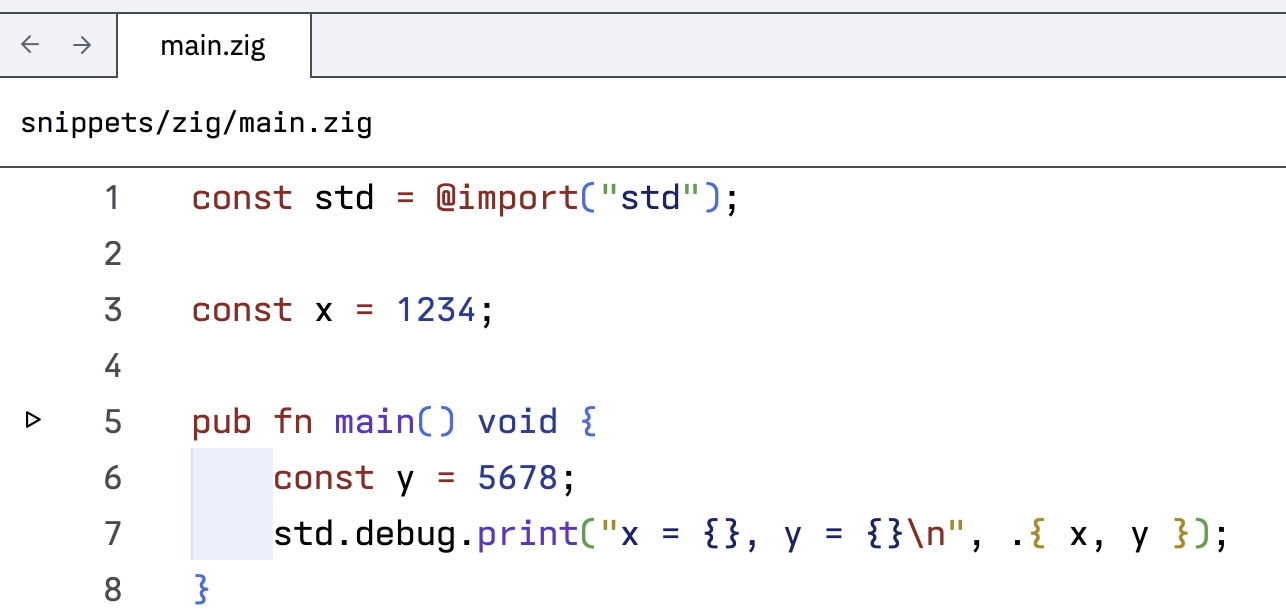Click the closing brace on line 8
The image size is (1286, 615).
(x=201, y=590)
